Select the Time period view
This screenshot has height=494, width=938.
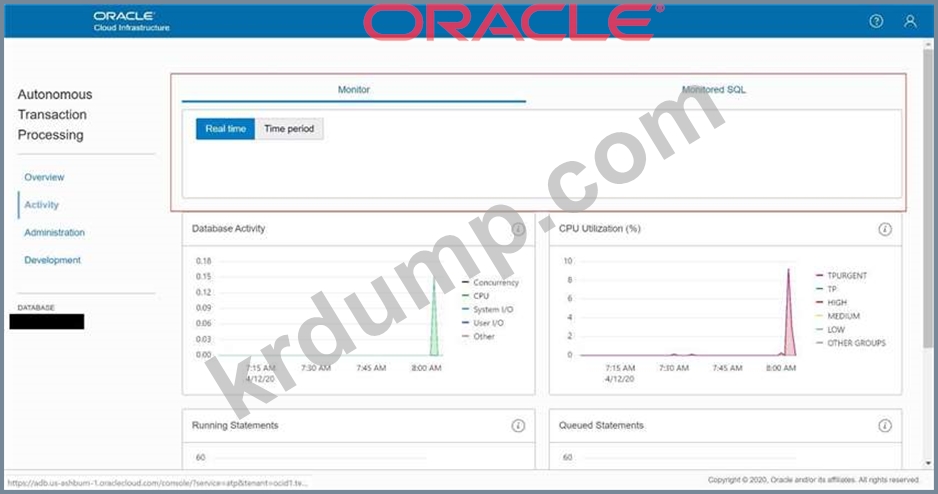pos(289,129)
